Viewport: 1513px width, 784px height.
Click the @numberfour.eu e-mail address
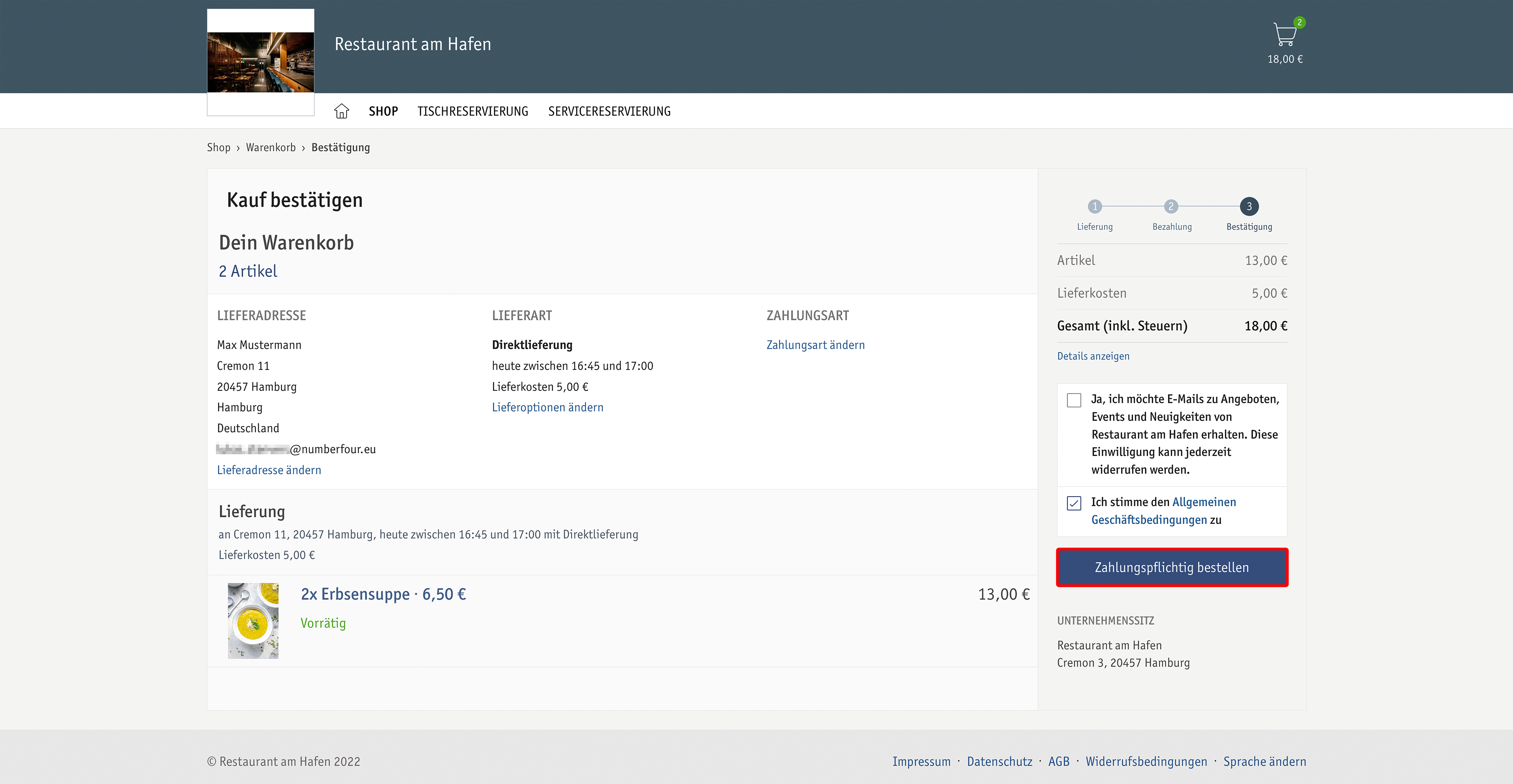point(296,449)
